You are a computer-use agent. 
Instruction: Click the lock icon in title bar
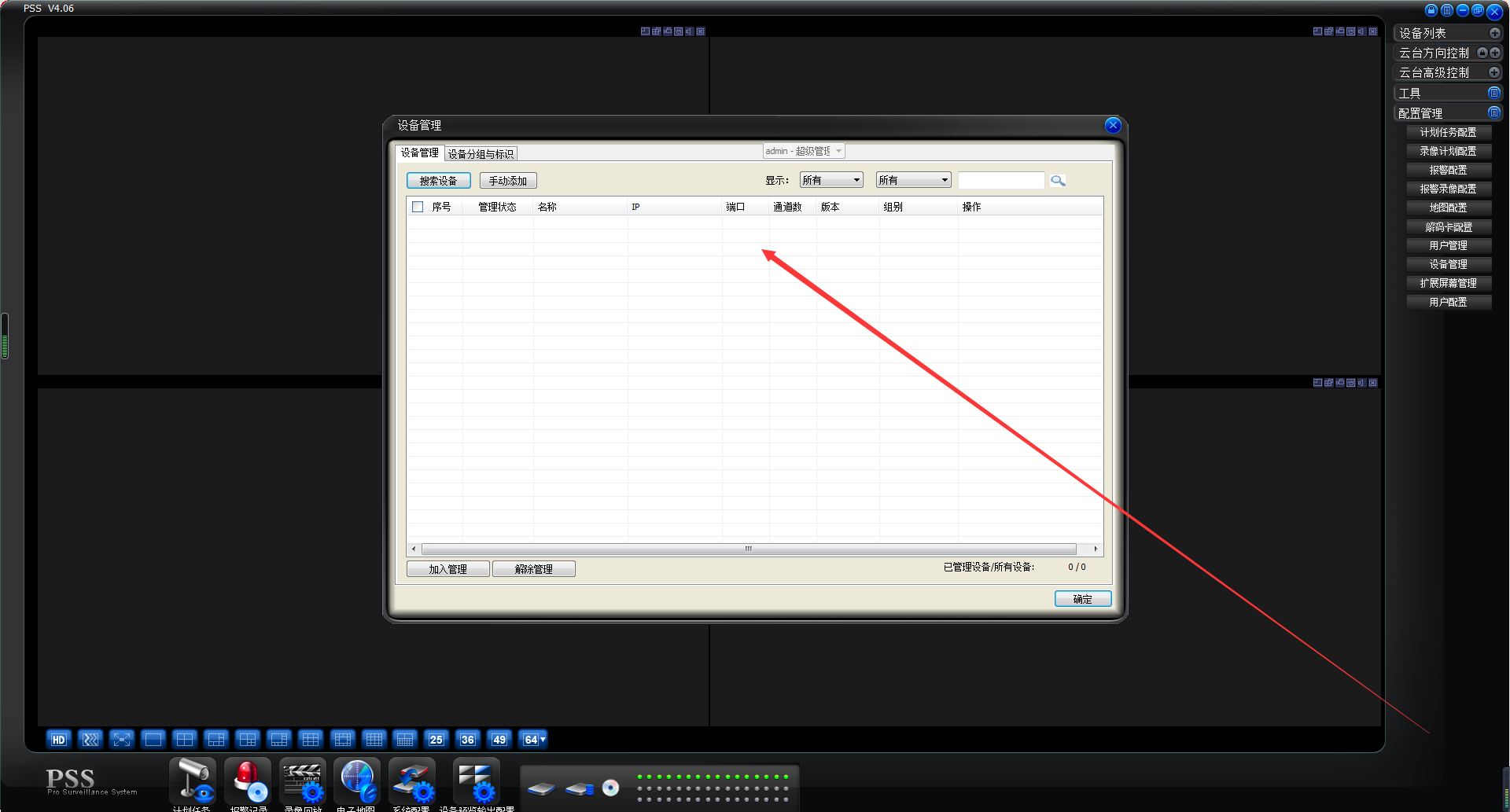[x=1431, y=10]
